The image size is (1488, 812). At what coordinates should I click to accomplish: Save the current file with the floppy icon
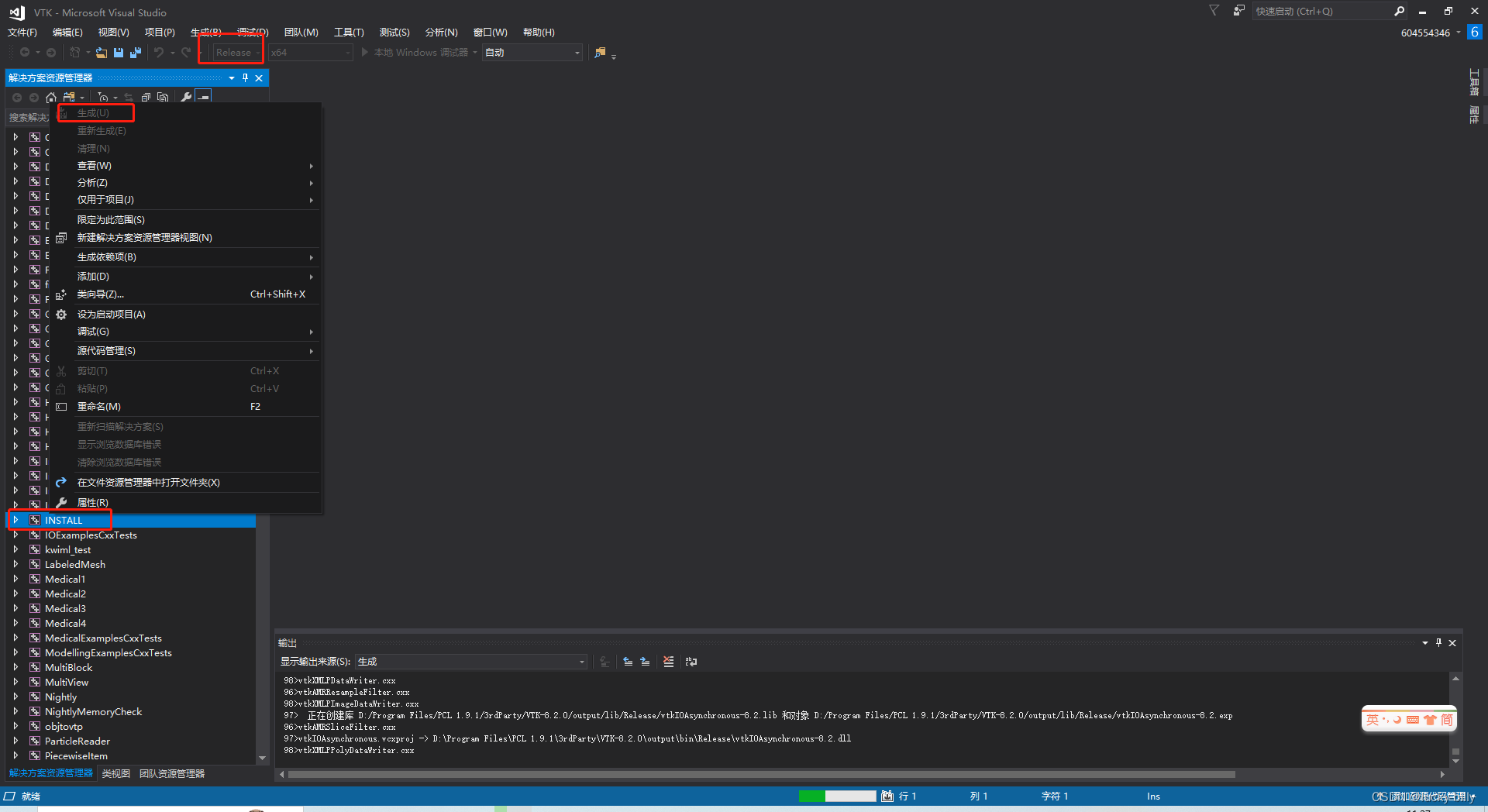119,53
